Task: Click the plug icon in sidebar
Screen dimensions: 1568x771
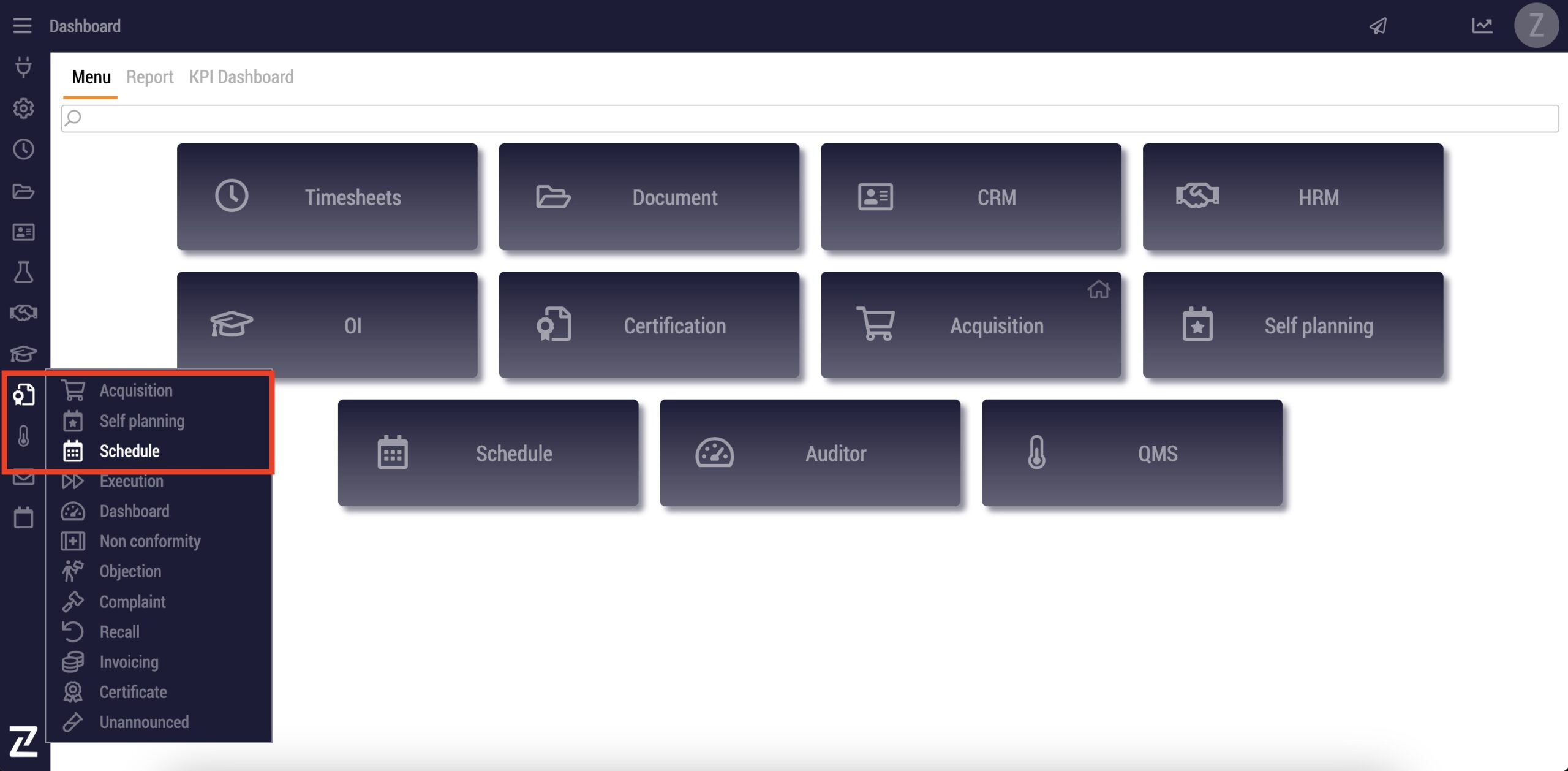Action: click(x=23, y=67)
